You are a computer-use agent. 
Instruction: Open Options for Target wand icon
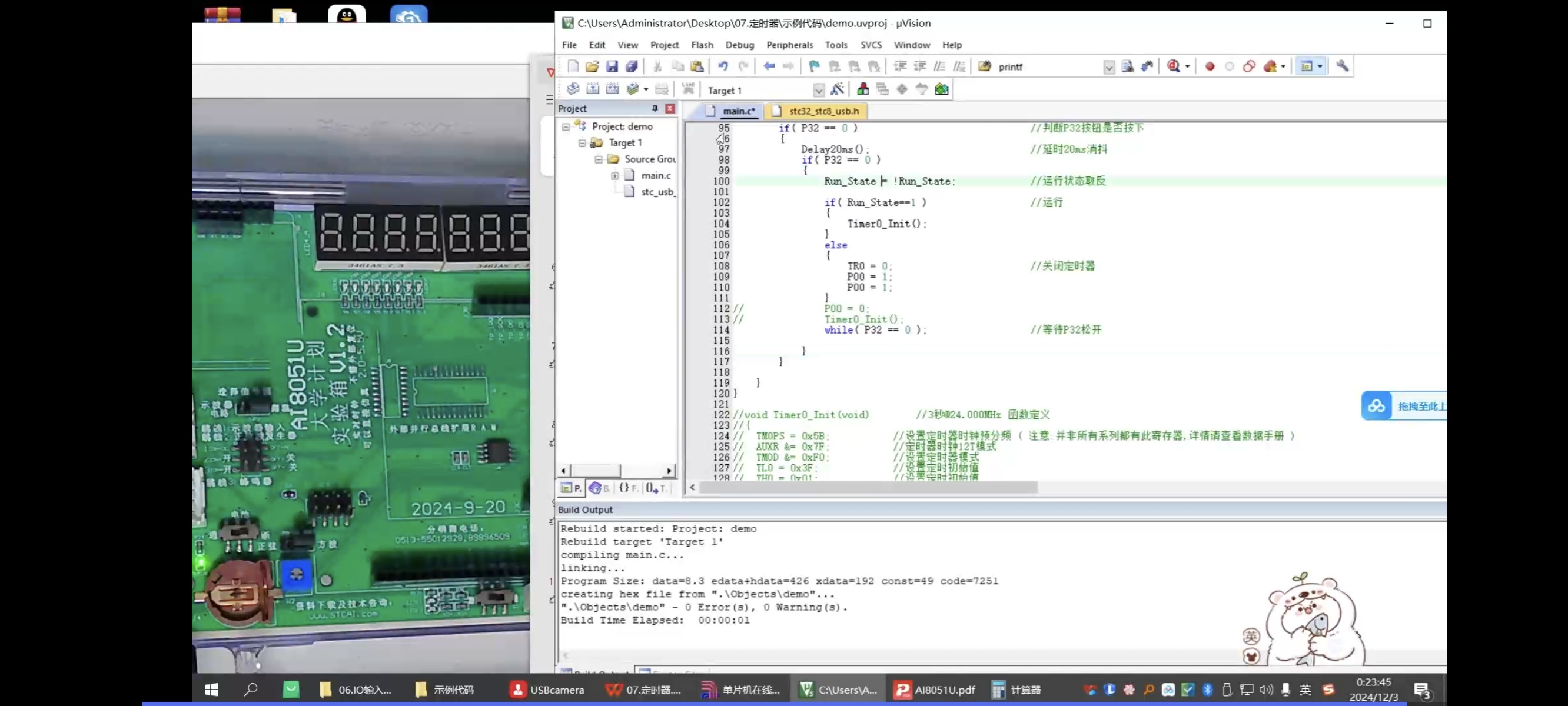click(x=838, y=89)
